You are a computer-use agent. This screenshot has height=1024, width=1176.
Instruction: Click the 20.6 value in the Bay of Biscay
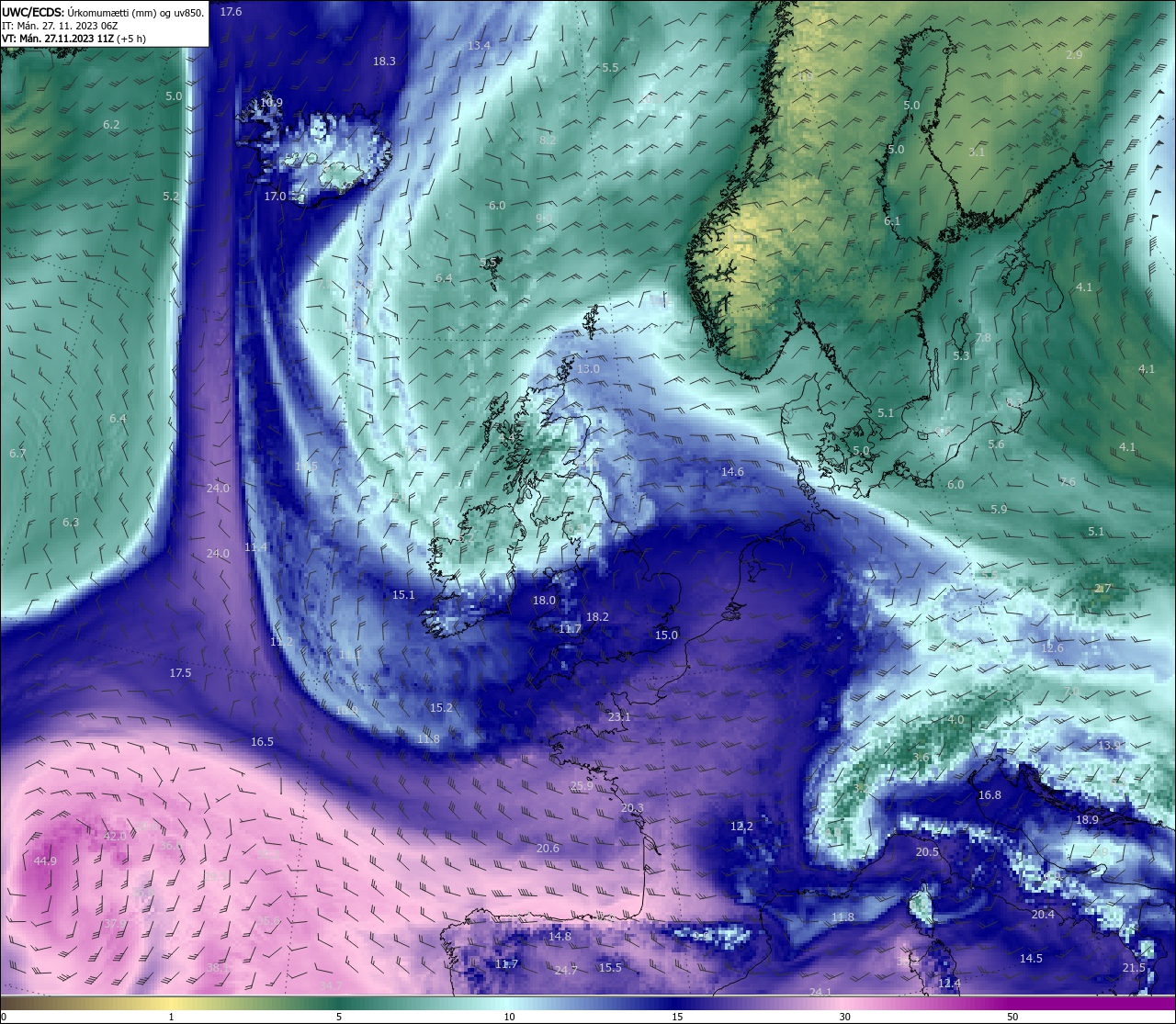(548, 849)
